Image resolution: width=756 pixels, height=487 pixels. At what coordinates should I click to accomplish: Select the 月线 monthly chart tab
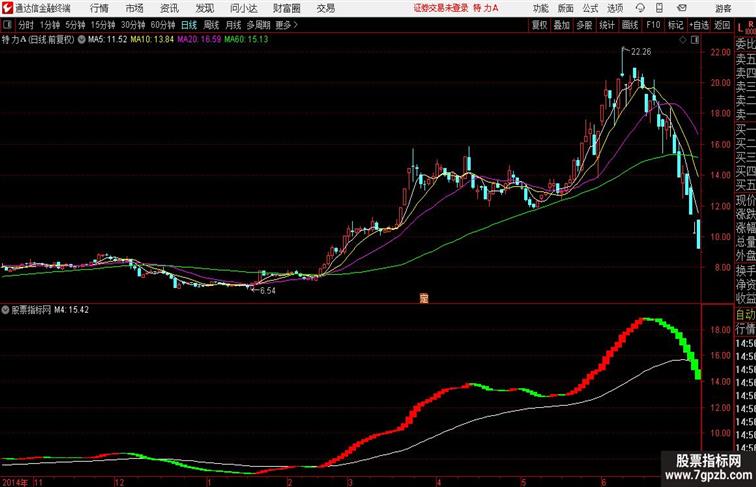click(233, 25)
